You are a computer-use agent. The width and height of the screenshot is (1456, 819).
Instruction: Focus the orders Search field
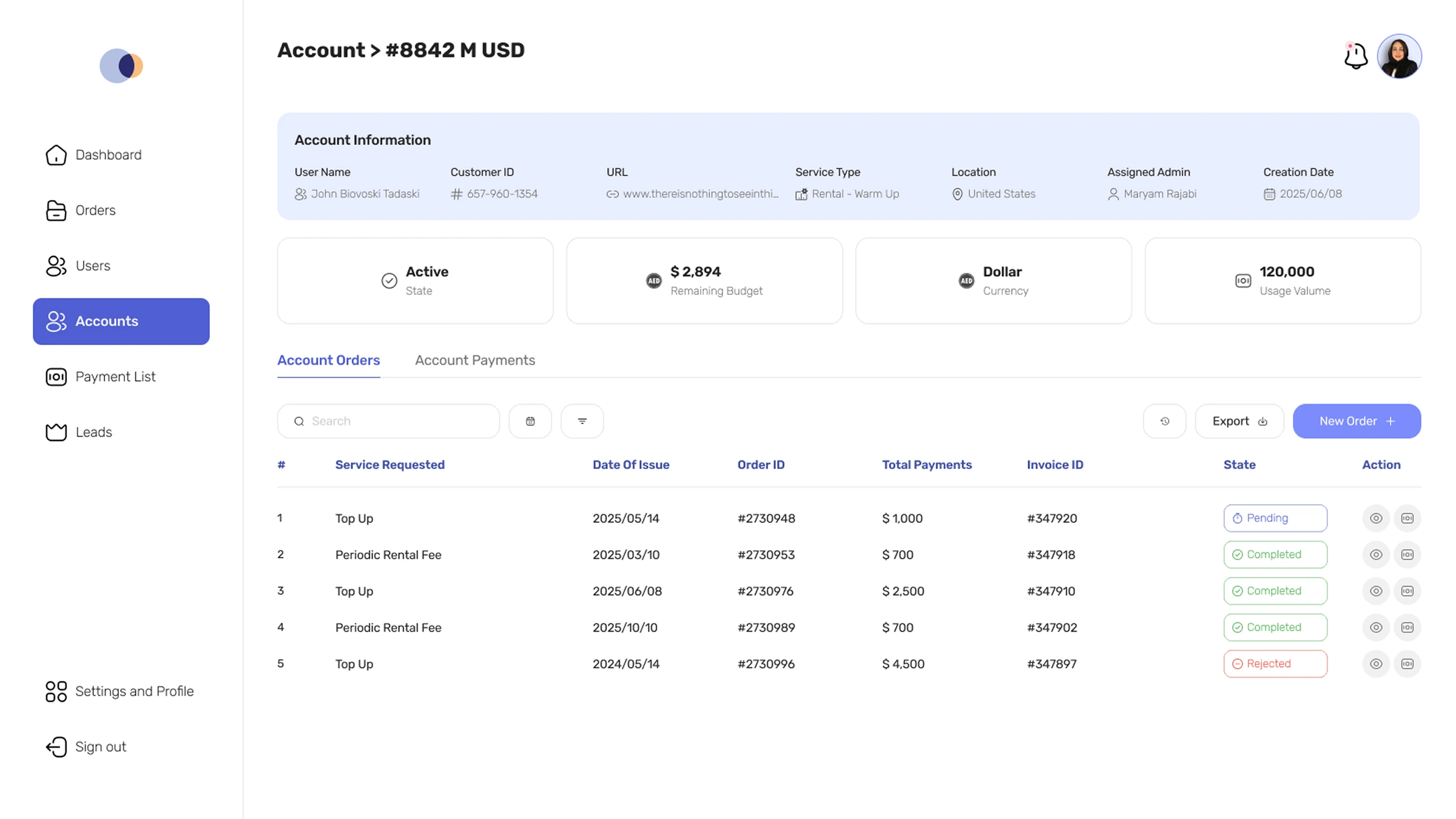[388, 421]
